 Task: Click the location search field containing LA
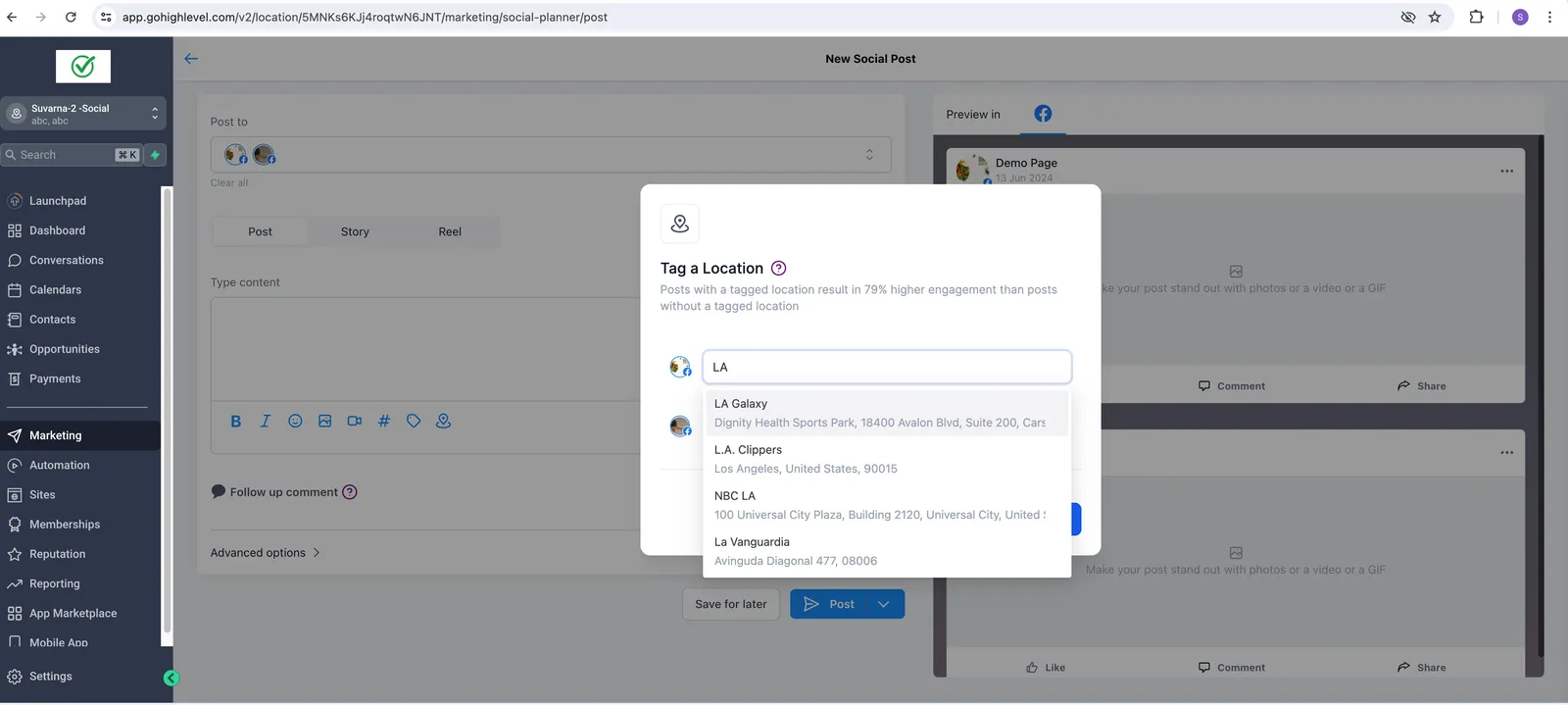click(x=887, y=367)
